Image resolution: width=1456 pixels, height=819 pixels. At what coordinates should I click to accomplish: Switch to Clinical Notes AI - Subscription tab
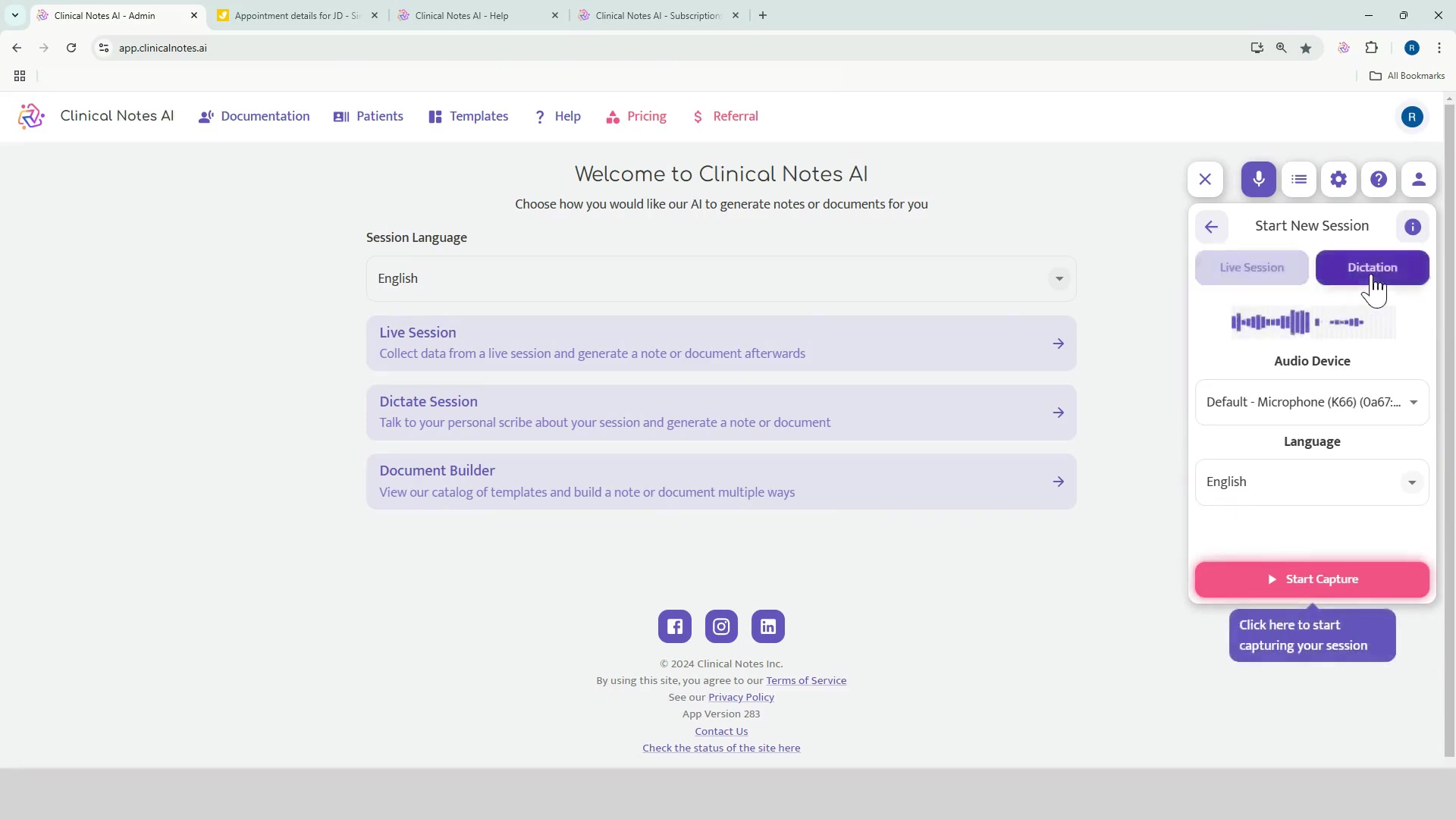click(659, 15)
